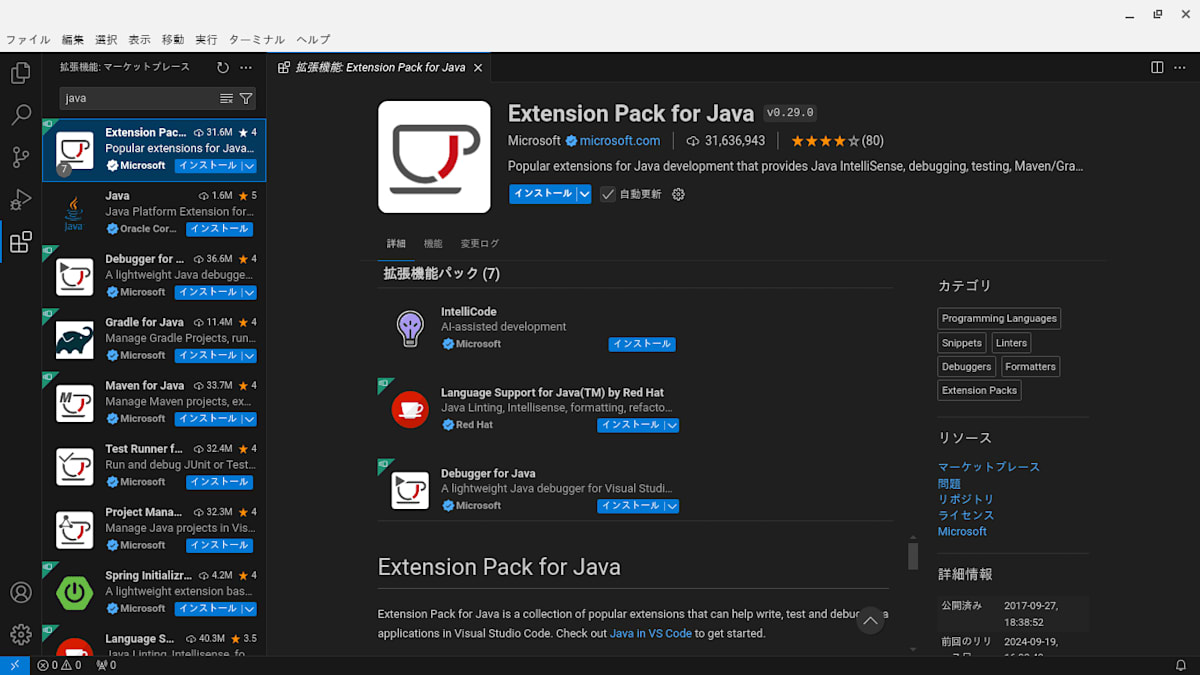Open the Run and Debug view
The image size is (1200, 675).
(20, 199)
